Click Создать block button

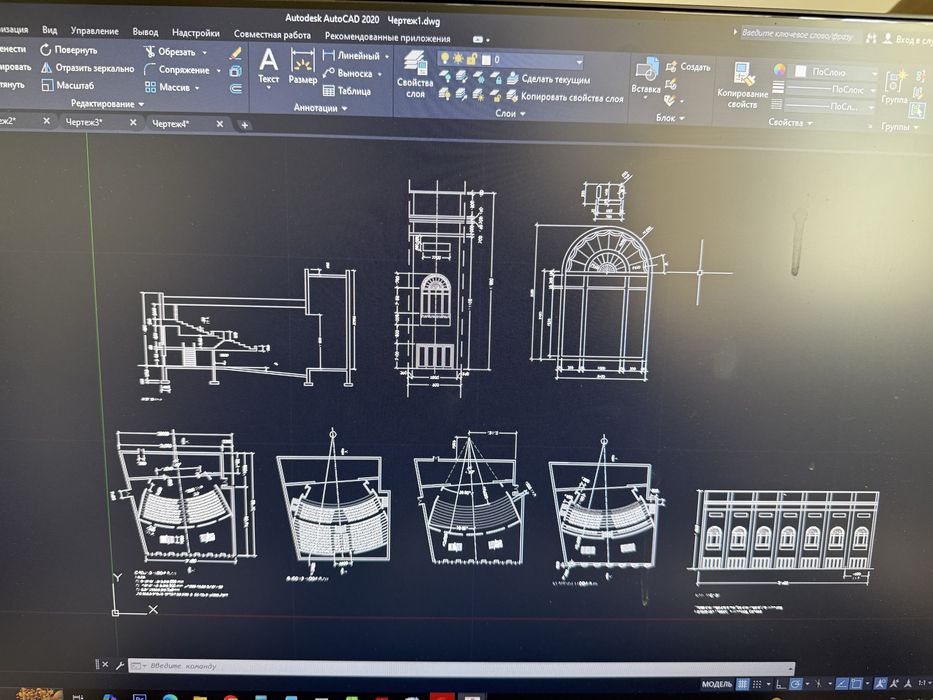pos(688,67)
